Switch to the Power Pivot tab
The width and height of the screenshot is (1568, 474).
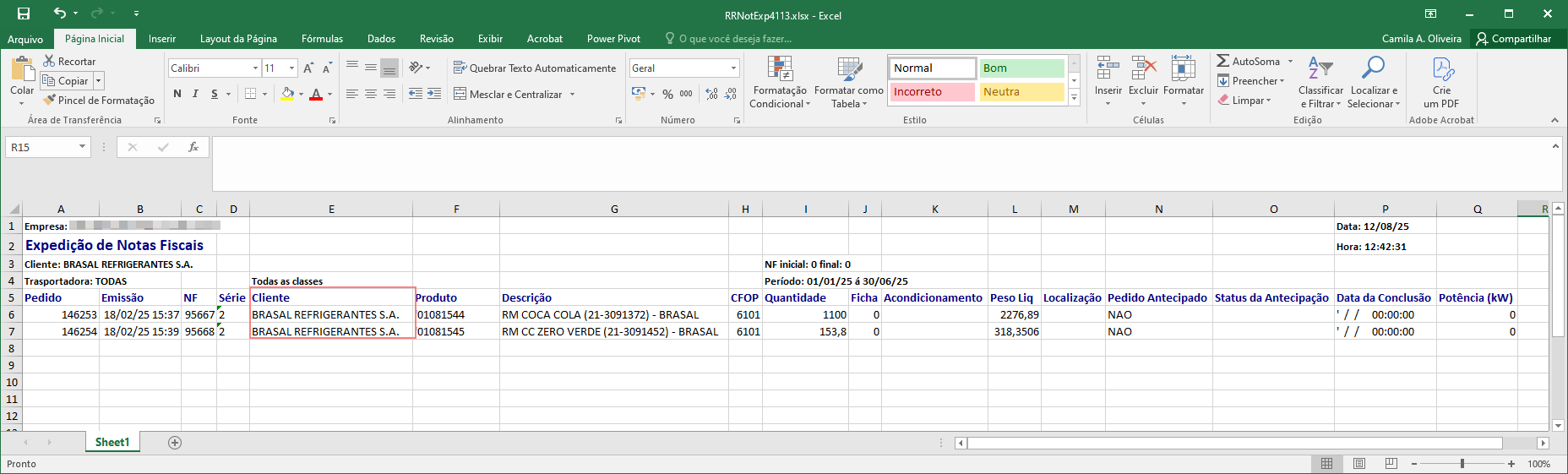(x=613, y=39)
